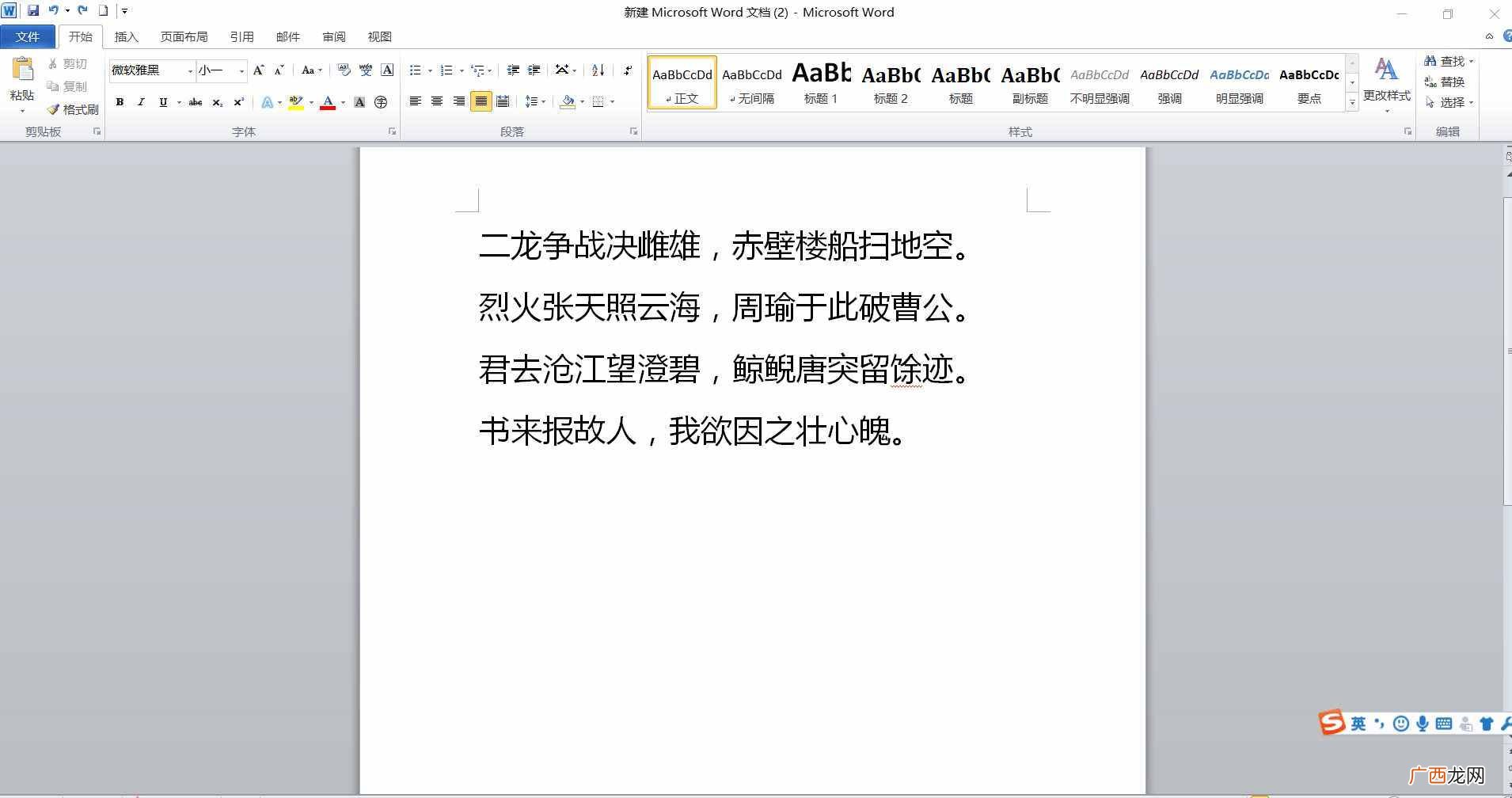
Task: Switch to the 邮件 tab
Action: (287, 36)
